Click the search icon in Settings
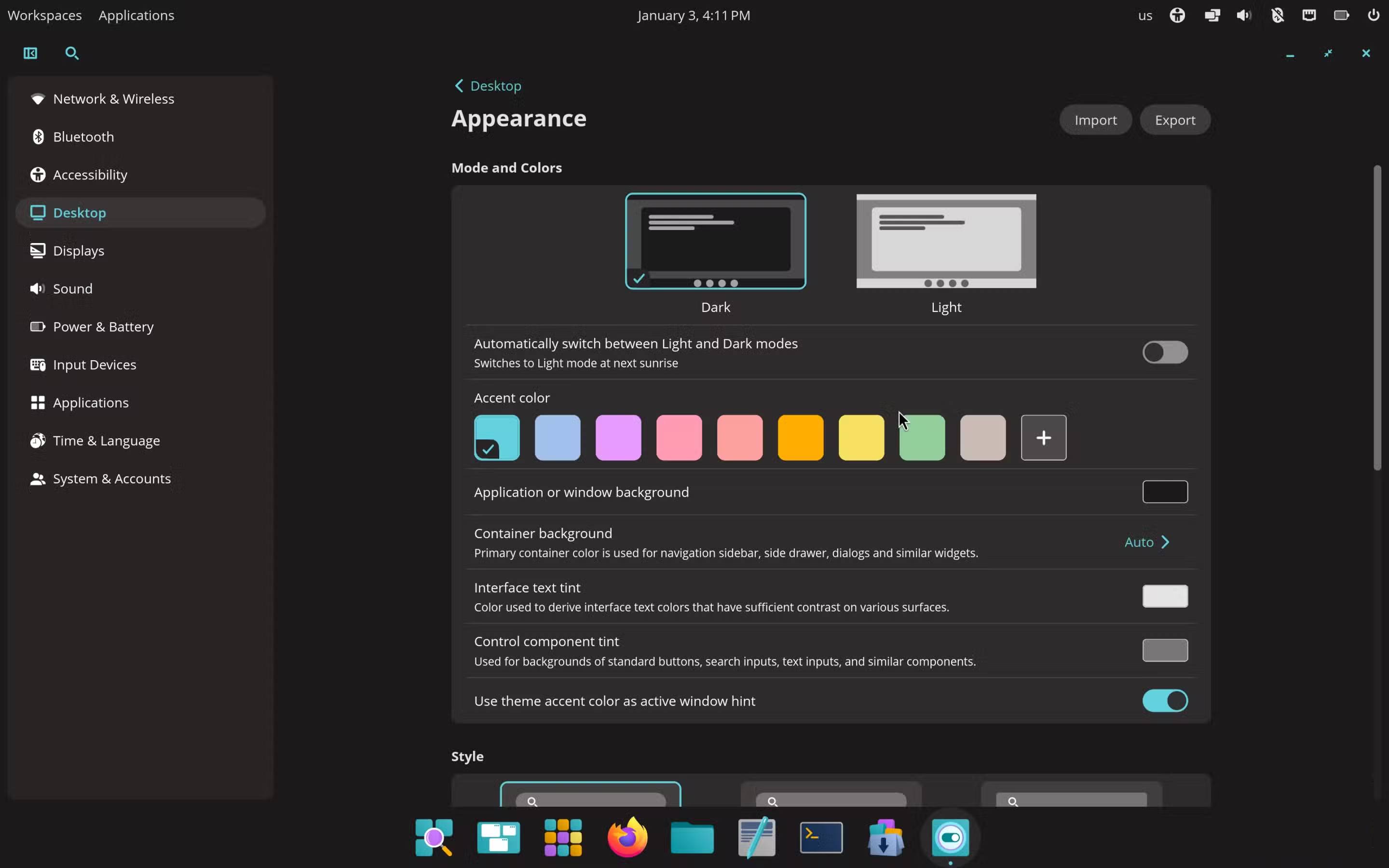 point(71,53)
